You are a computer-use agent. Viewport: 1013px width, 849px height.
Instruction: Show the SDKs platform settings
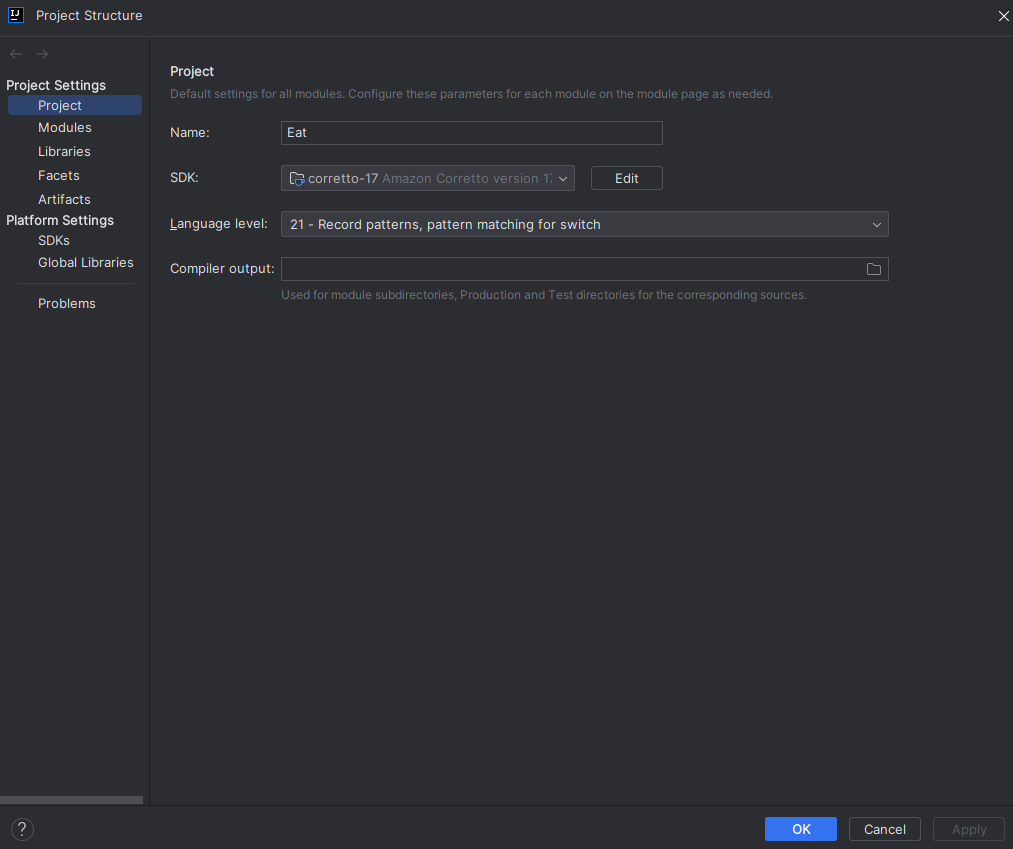(54, 240)
